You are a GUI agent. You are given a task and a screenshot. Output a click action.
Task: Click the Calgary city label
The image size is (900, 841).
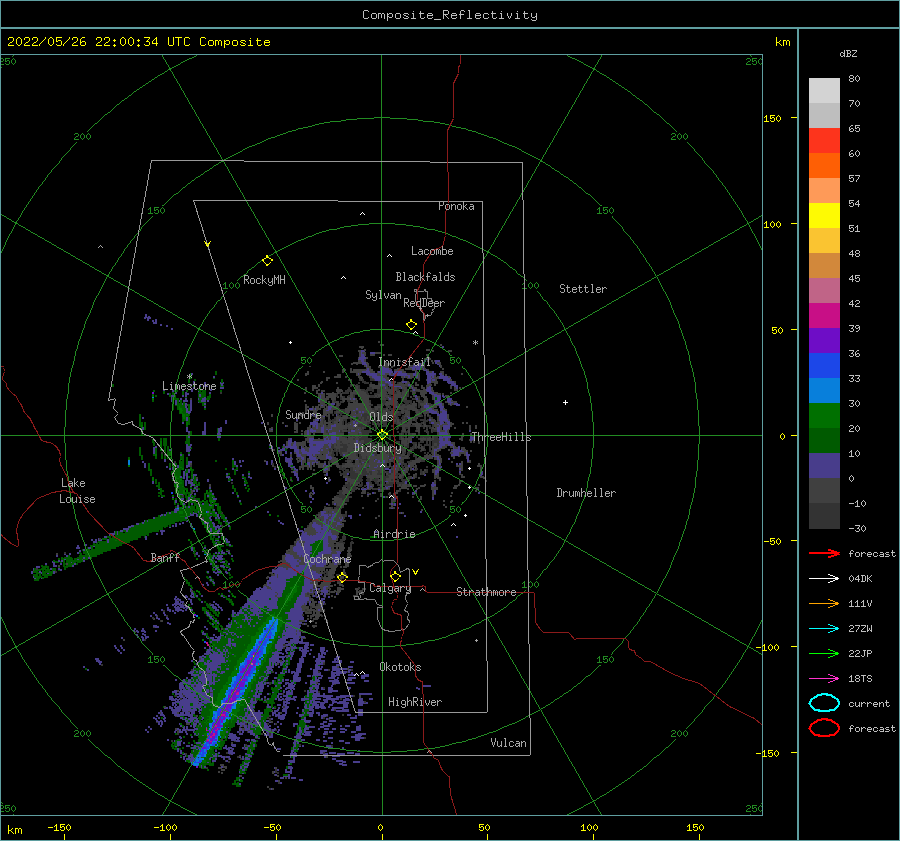click(390, 588)
